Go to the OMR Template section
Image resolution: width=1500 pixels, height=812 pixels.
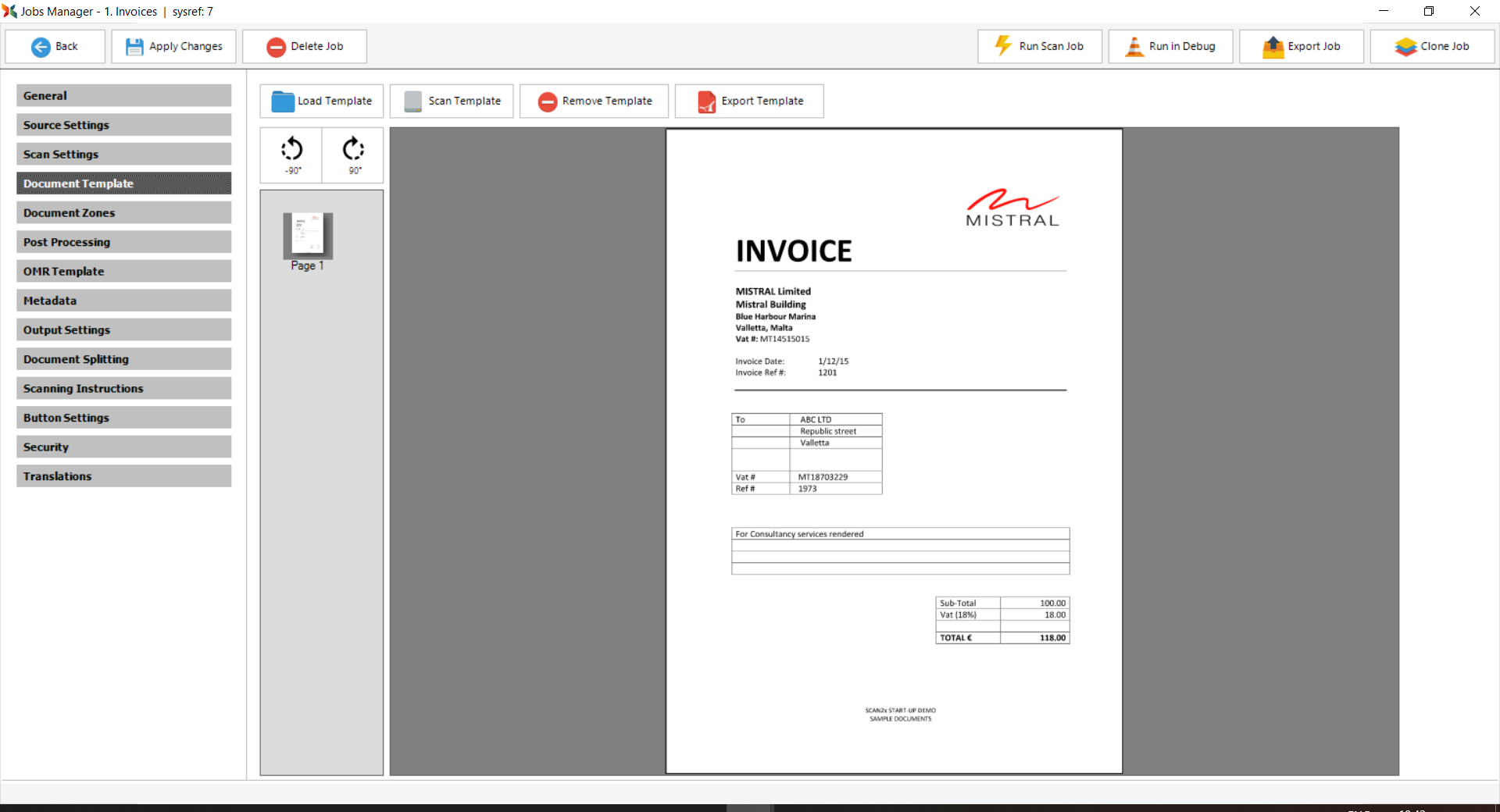click(123, 272)
